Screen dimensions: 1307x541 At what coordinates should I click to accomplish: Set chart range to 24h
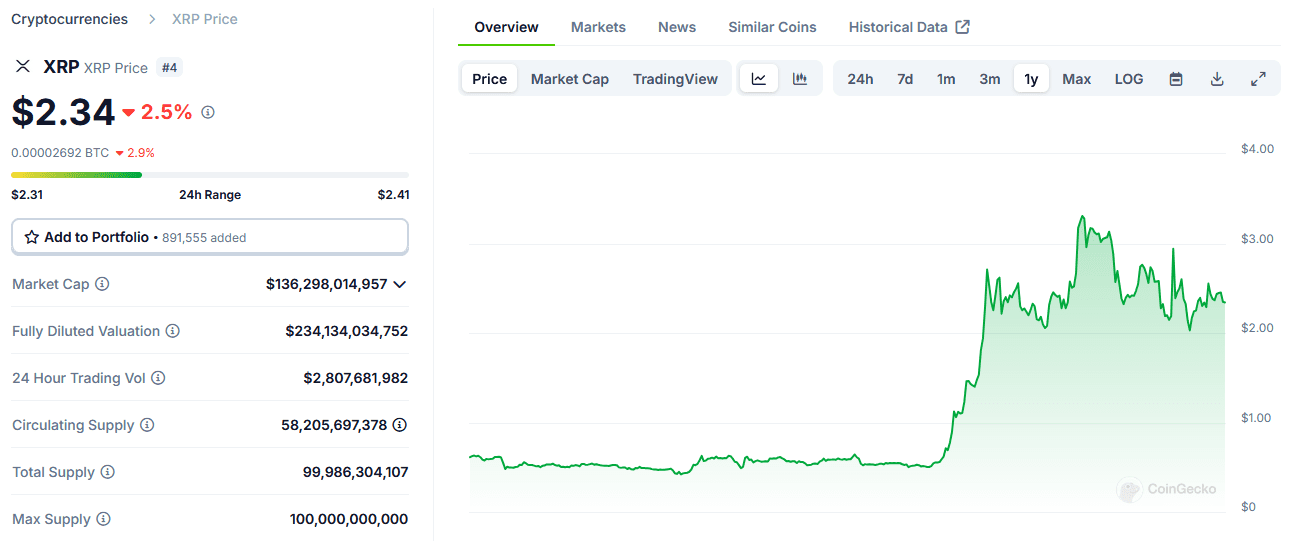tap(860, 79)
